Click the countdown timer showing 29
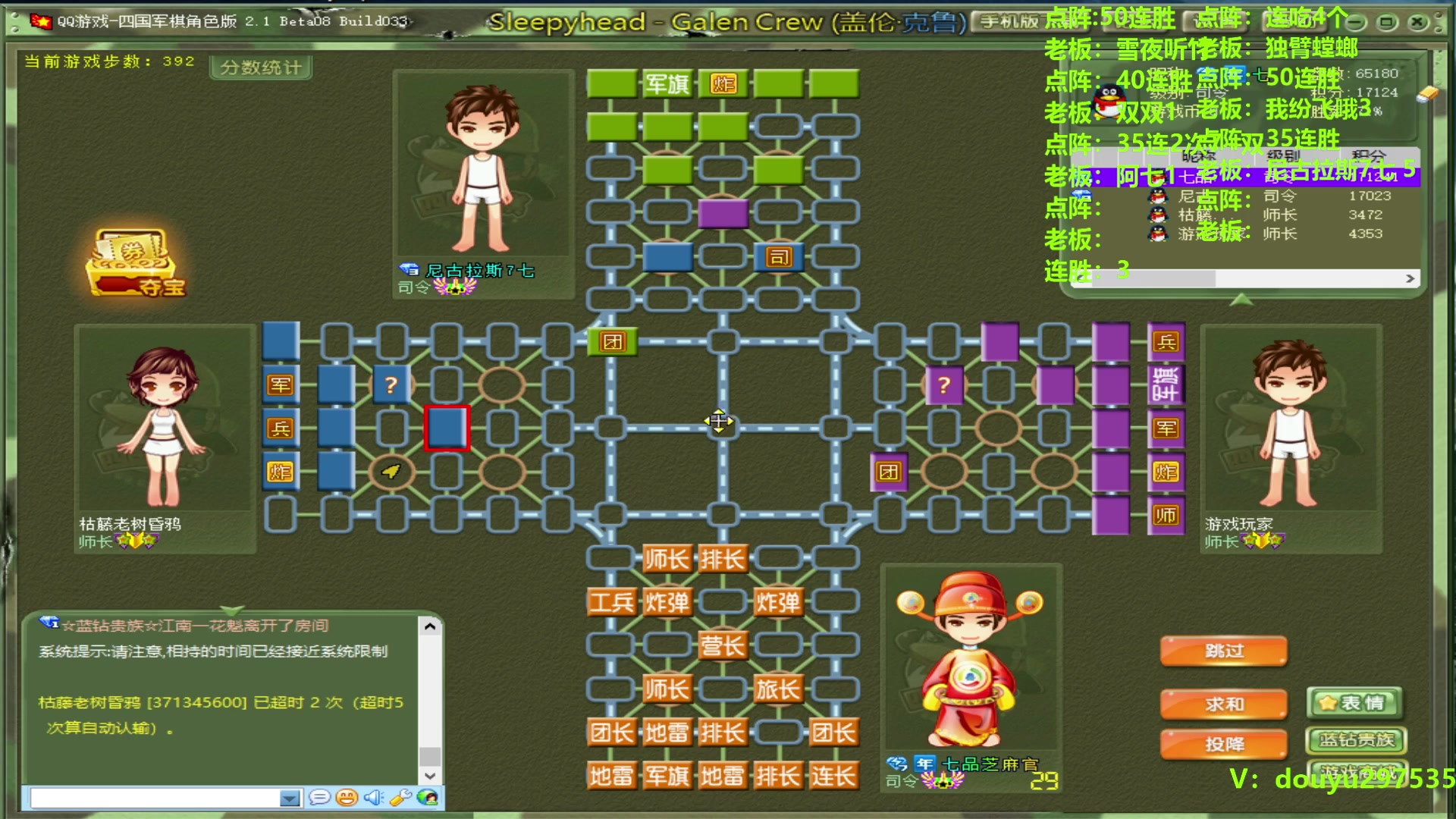Screen dimensions: 1456x819 pyautogui.click(x=1043, y=781)
